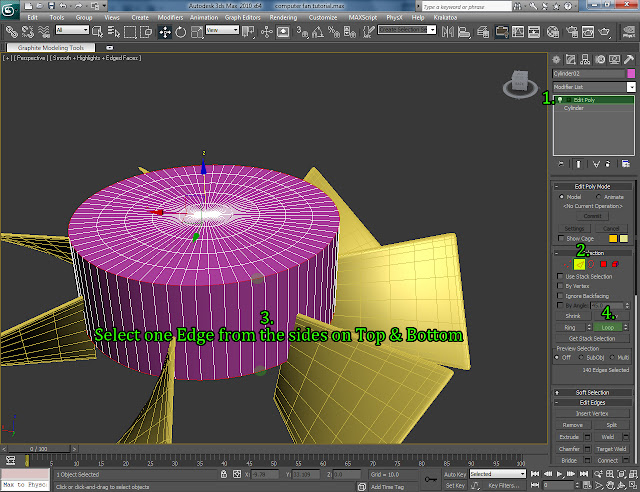Select the Polygon sub-object level icon

click(603, 263)
